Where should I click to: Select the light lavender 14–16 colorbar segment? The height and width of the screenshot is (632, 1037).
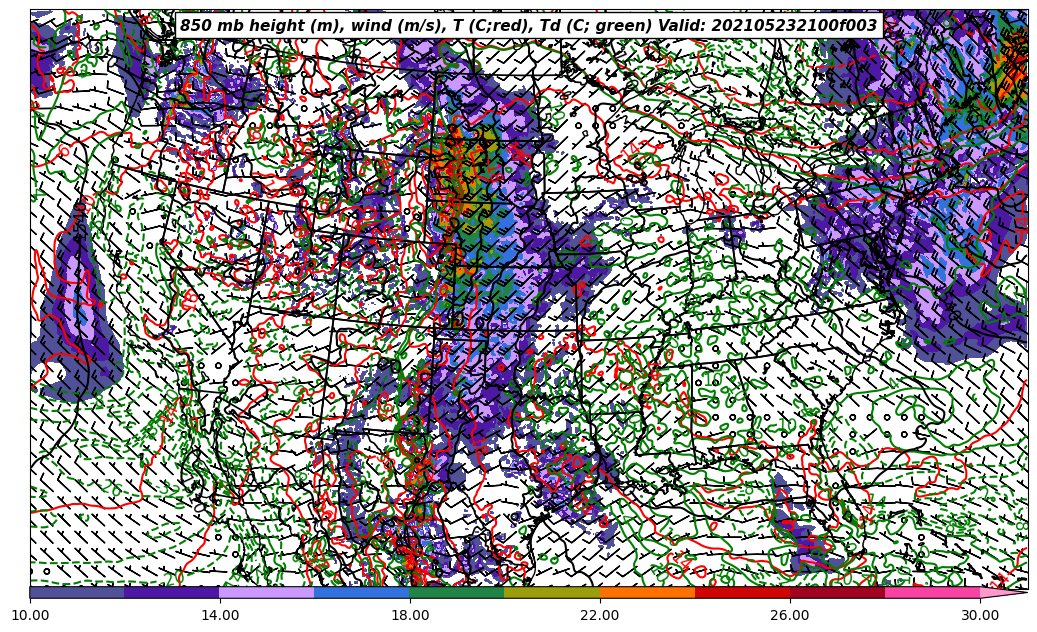tap(267, 592)
